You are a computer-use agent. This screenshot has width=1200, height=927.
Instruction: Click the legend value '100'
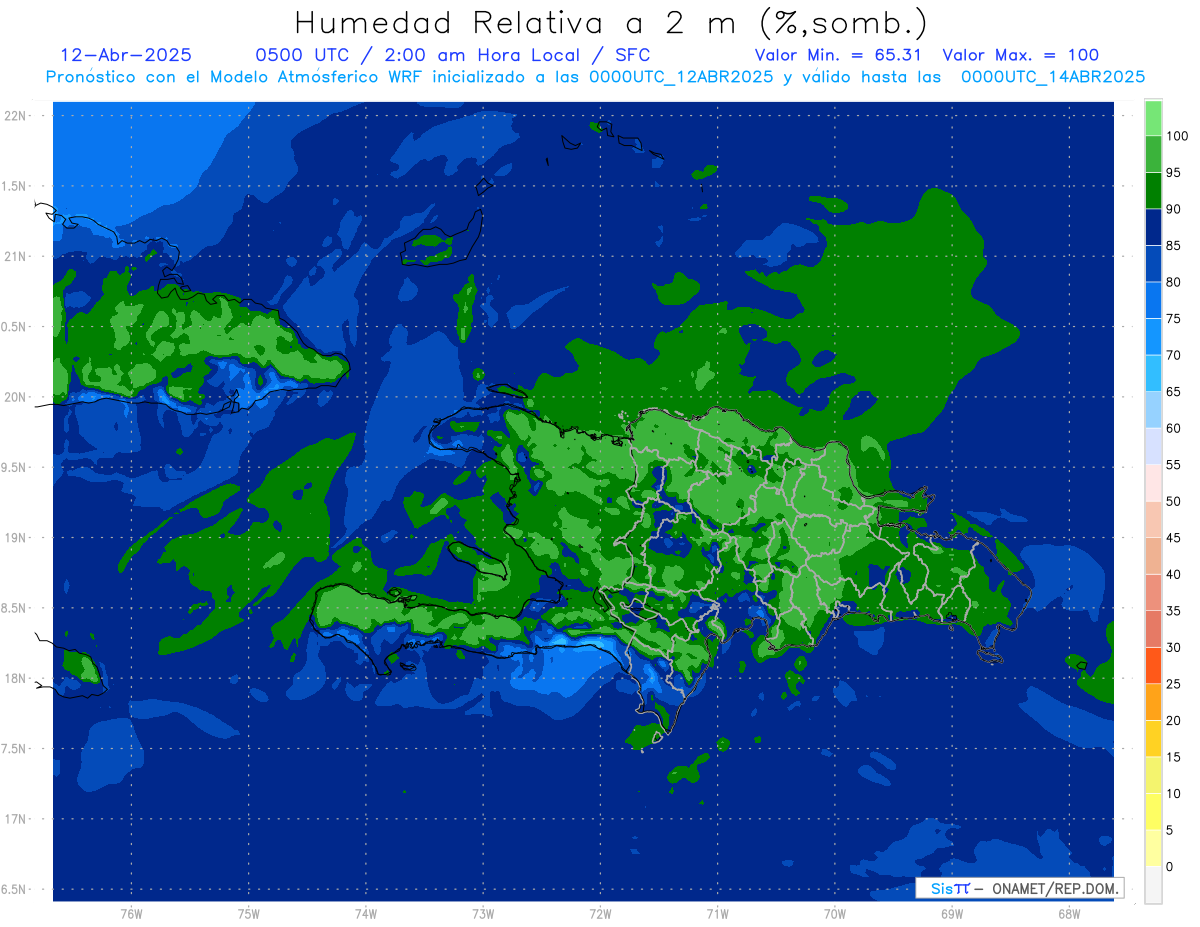point(1177,136)
